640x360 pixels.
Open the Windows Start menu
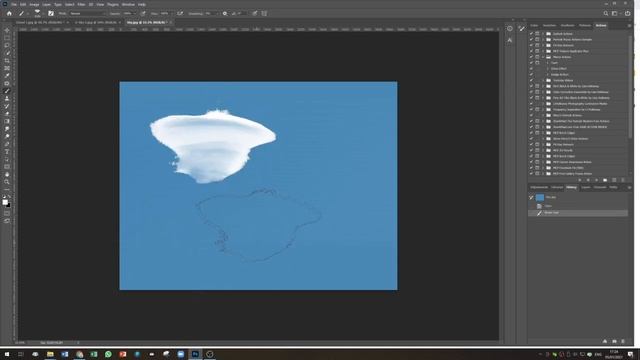(7, 354)
